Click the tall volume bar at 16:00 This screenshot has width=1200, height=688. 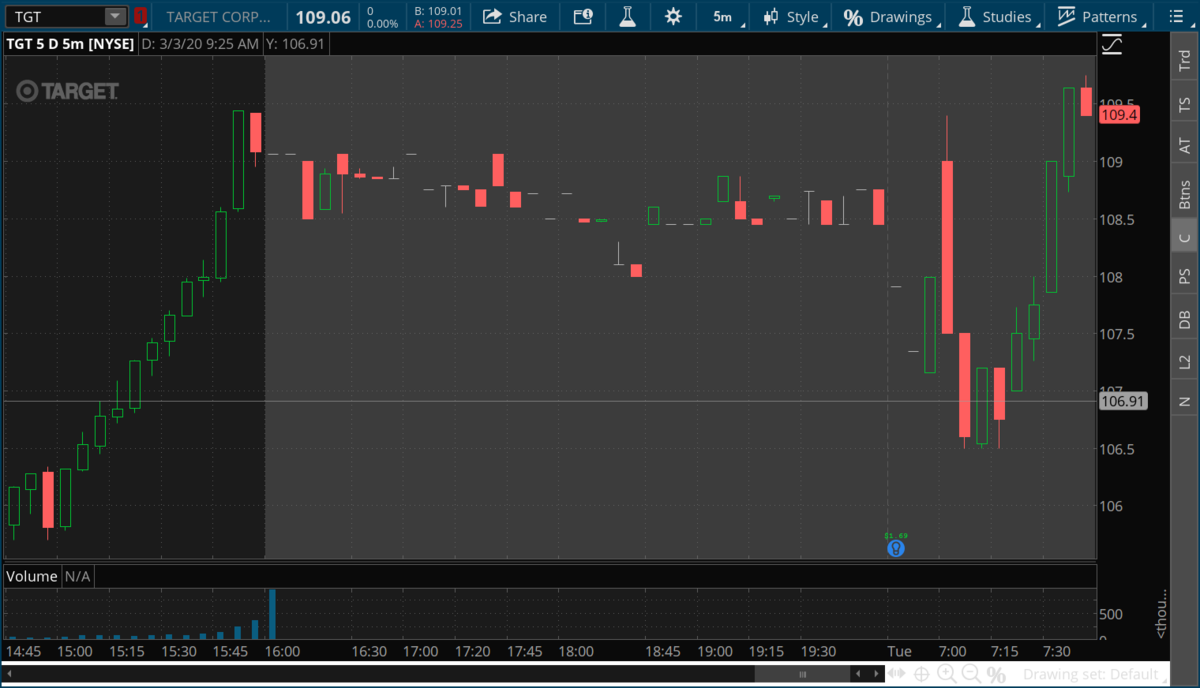click(271, 614)
